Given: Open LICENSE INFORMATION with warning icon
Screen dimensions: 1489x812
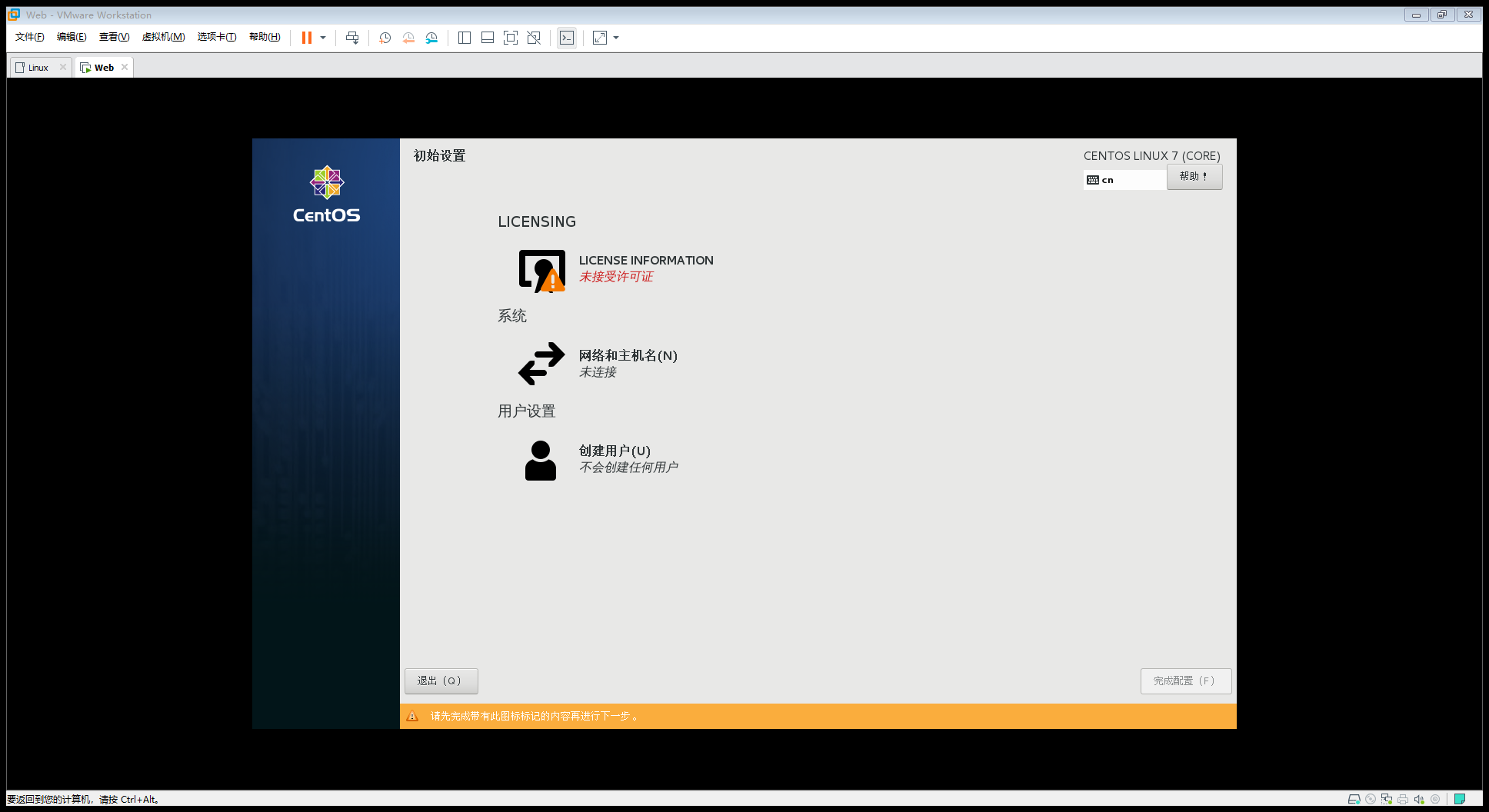Looking at the screenshot, I should pyautogui.click(x=542, y=271).
